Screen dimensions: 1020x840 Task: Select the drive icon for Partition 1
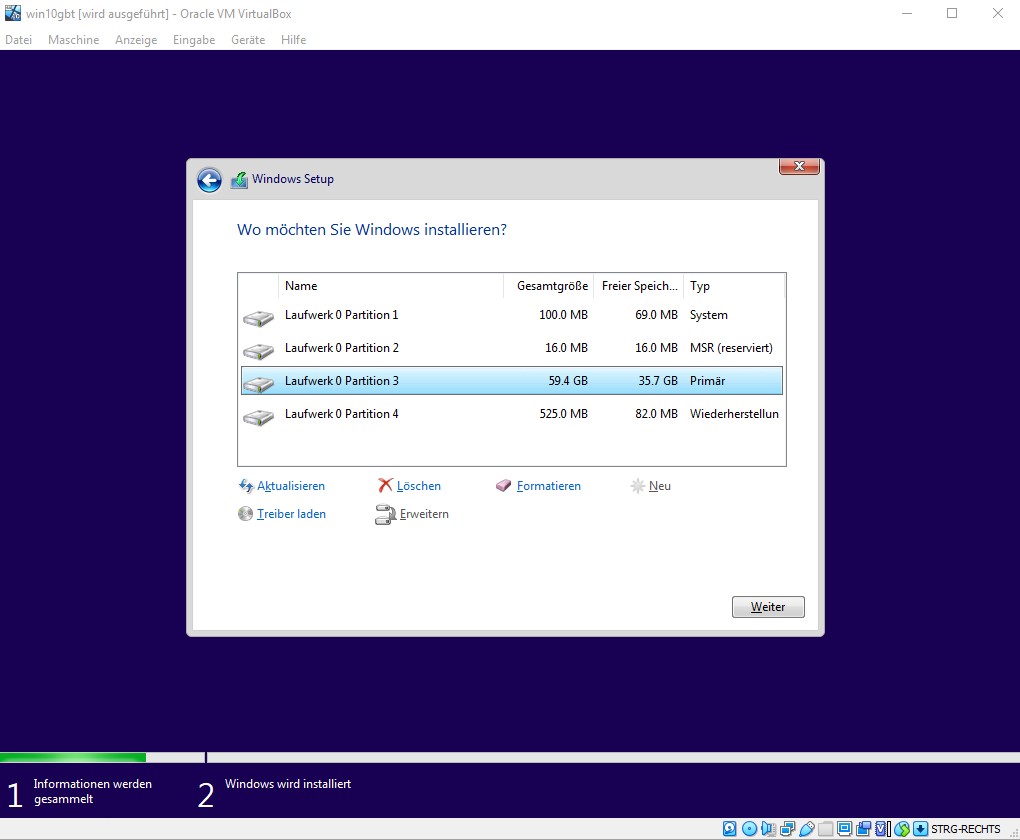258,318
